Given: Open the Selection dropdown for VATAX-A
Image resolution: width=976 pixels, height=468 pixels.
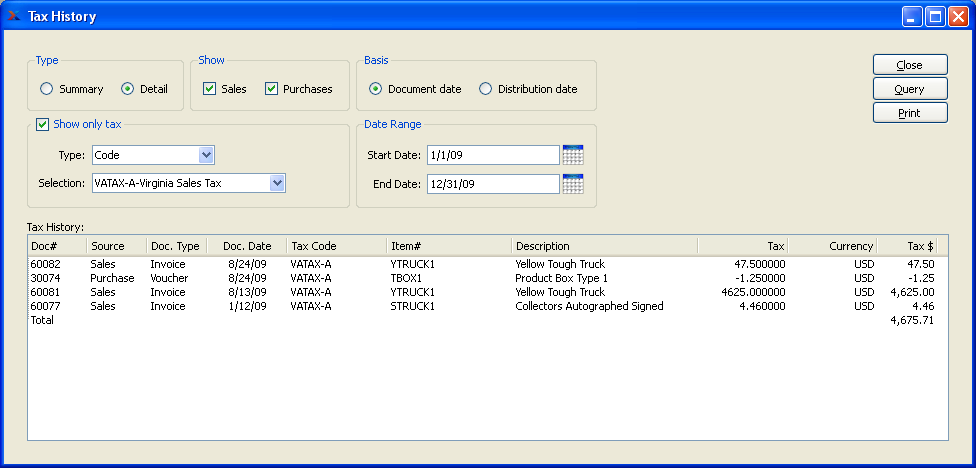Looking at the screenshot, I should (x=277, y=183).
